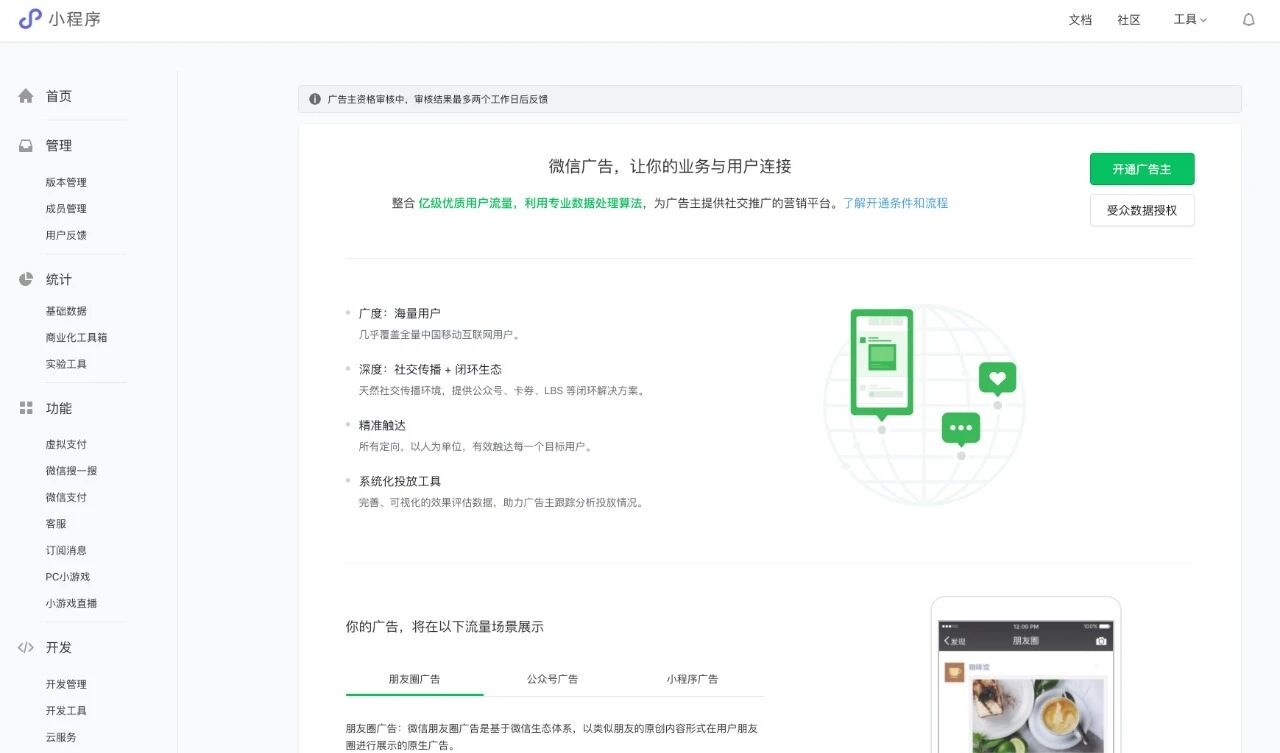Image resolution: width=1280 pixels, height=753 pixels.
Task: Open 微信搜一搜 in the sidebar
Action: (71, 470)
